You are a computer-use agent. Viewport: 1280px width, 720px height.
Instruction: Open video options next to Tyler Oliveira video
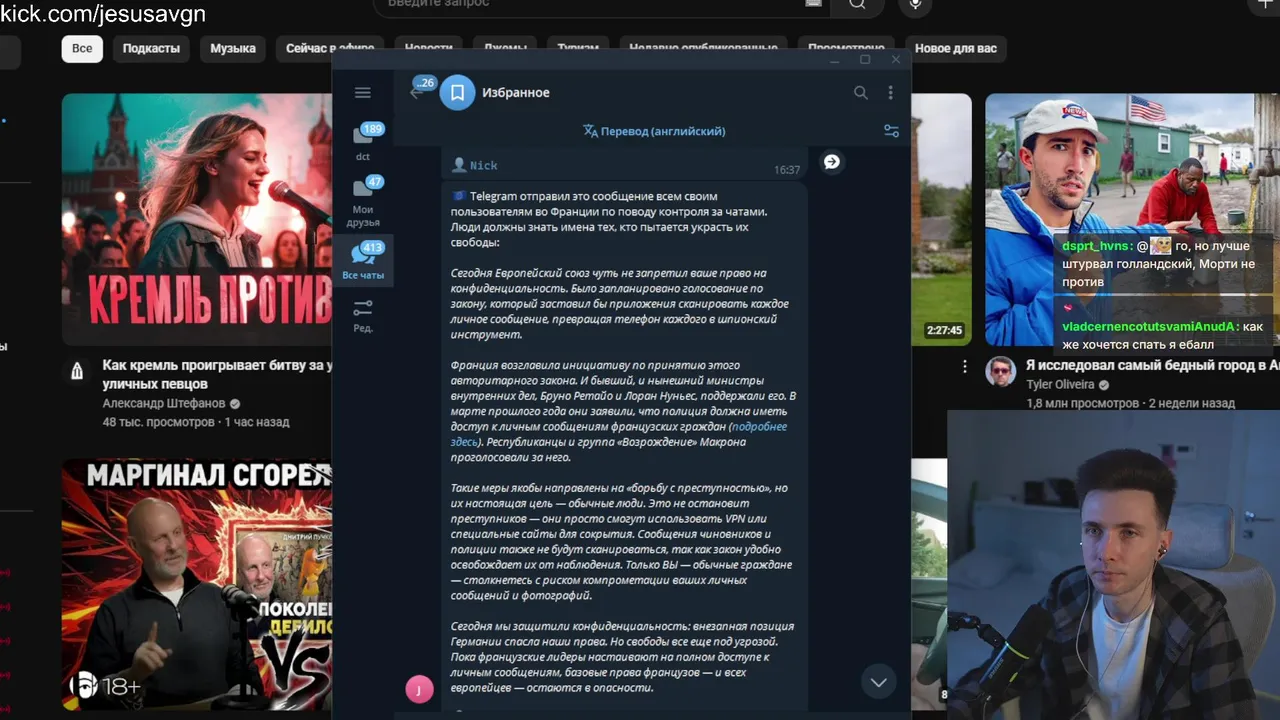pyautogui.click(x=965, y=367)
